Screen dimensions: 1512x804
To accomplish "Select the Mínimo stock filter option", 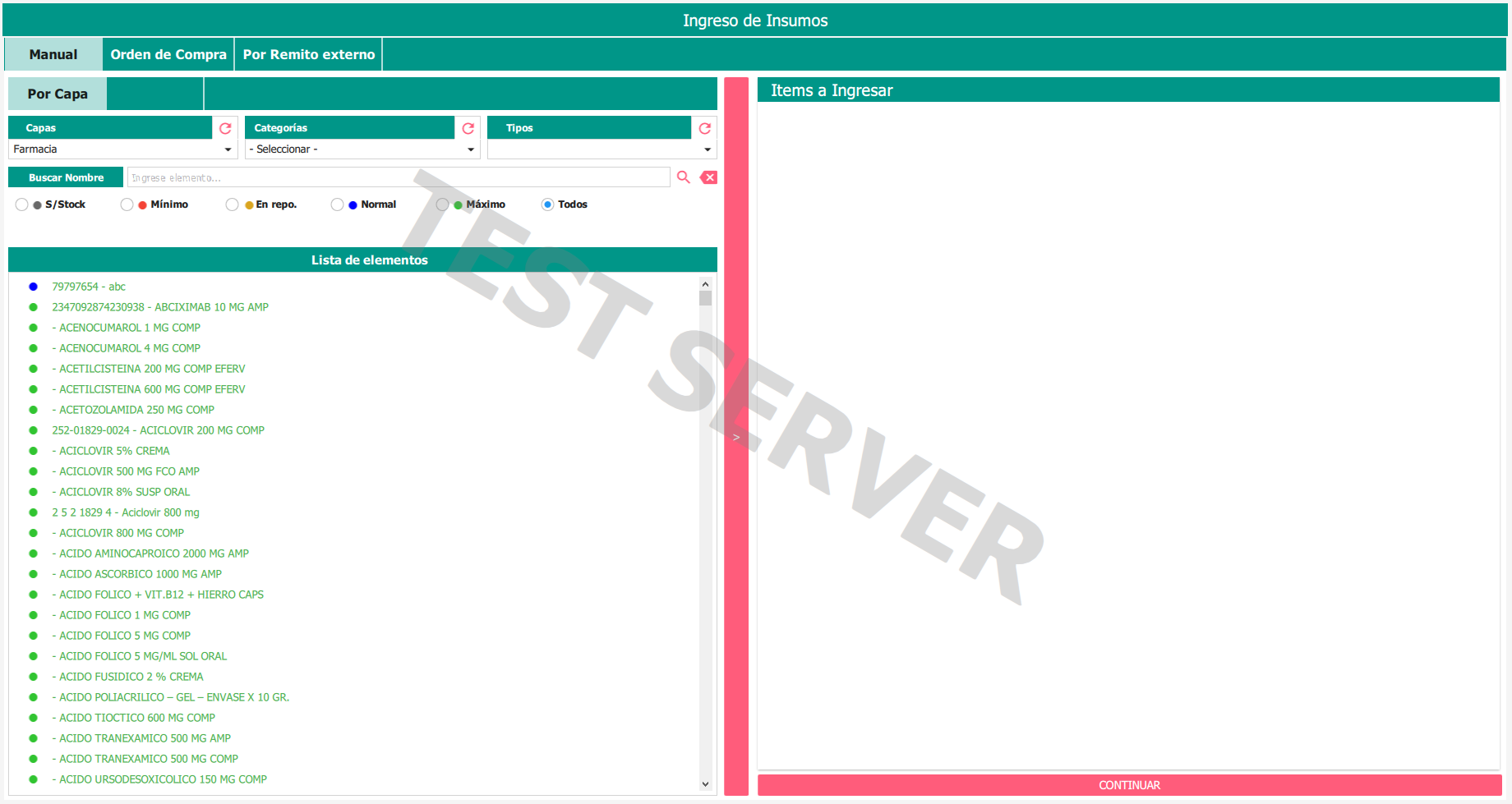I will pos(127,204).
